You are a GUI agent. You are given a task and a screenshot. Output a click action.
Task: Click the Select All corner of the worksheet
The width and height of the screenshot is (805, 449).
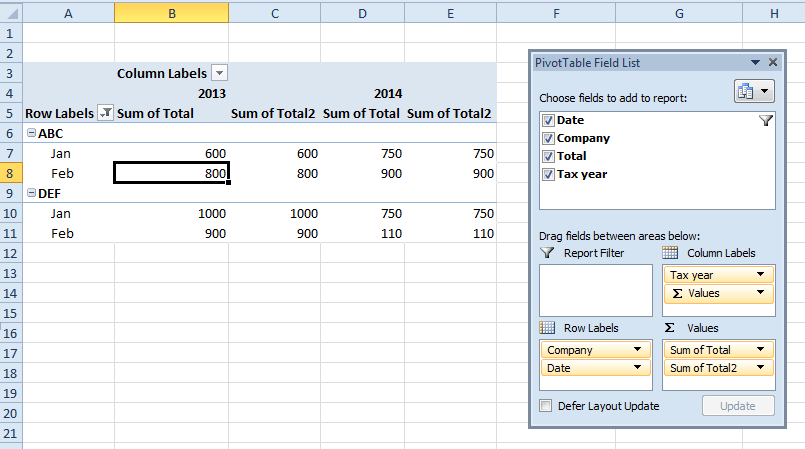(x=10, y=13)
